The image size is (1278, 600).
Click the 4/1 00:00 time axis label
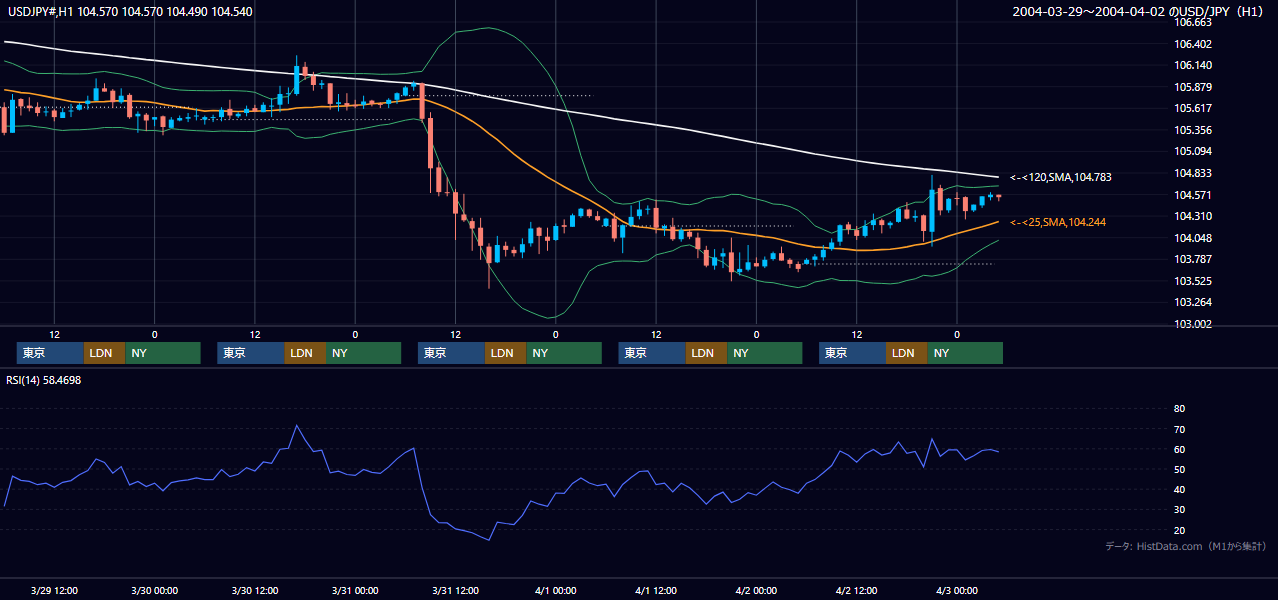pos(555,590)
